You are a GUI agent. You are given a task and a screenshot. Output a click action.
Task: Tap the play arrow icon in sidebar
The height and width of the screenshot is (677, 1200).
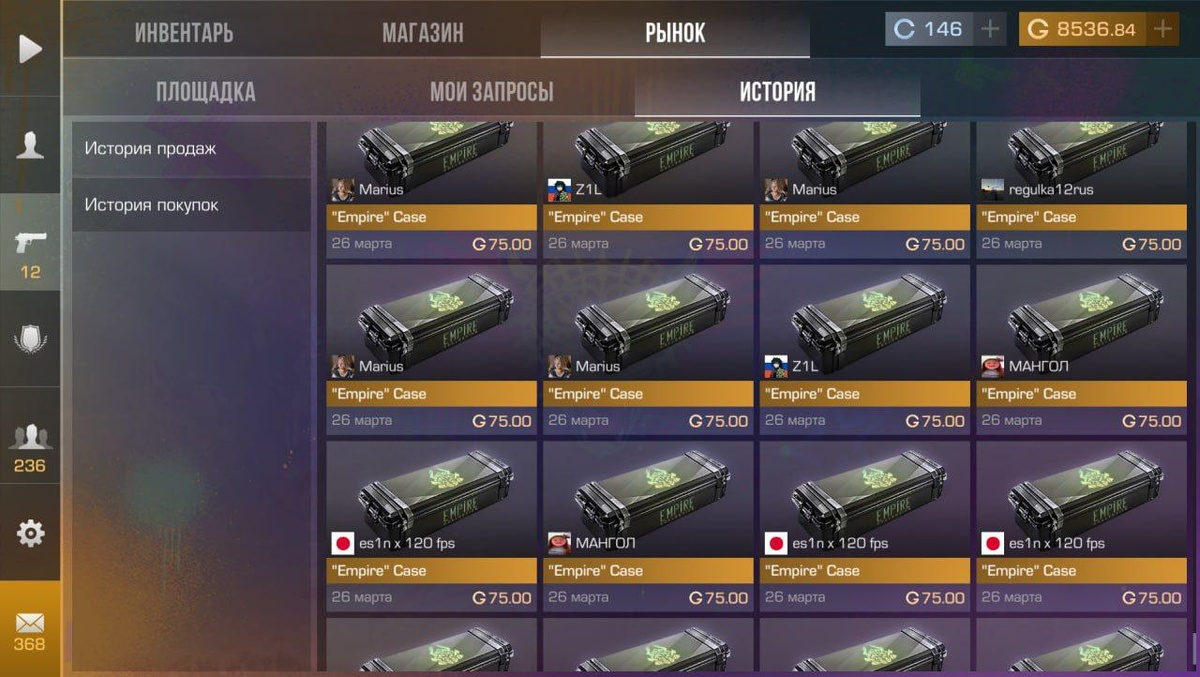[x=30, y=48]
